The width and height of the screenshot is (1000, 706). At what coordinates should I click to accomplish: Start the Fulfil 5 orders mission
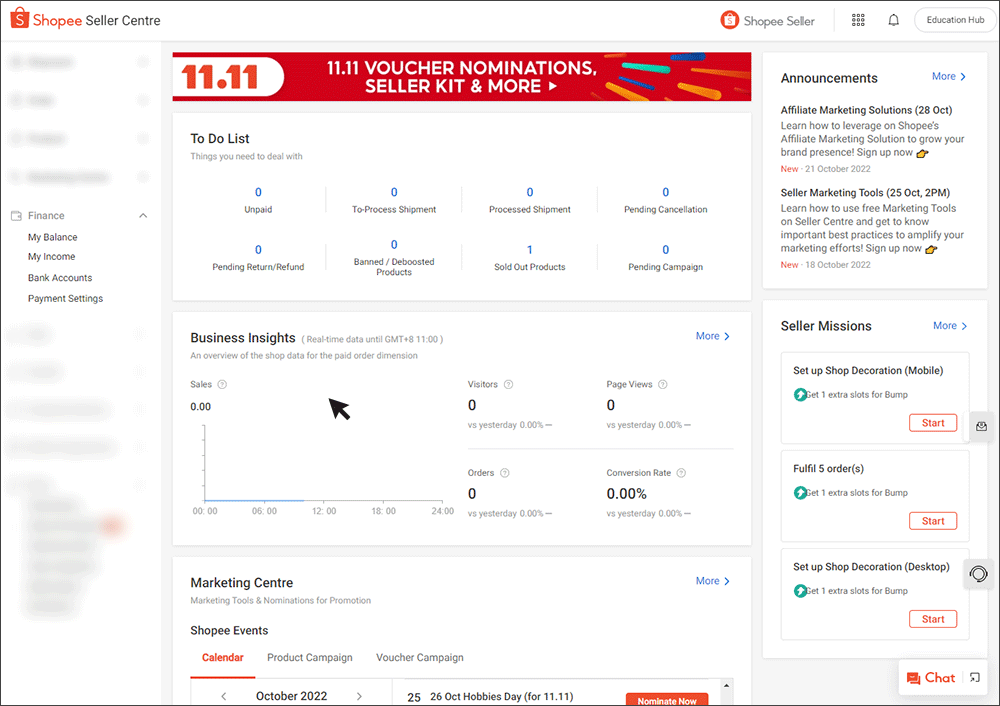point(932,520)
